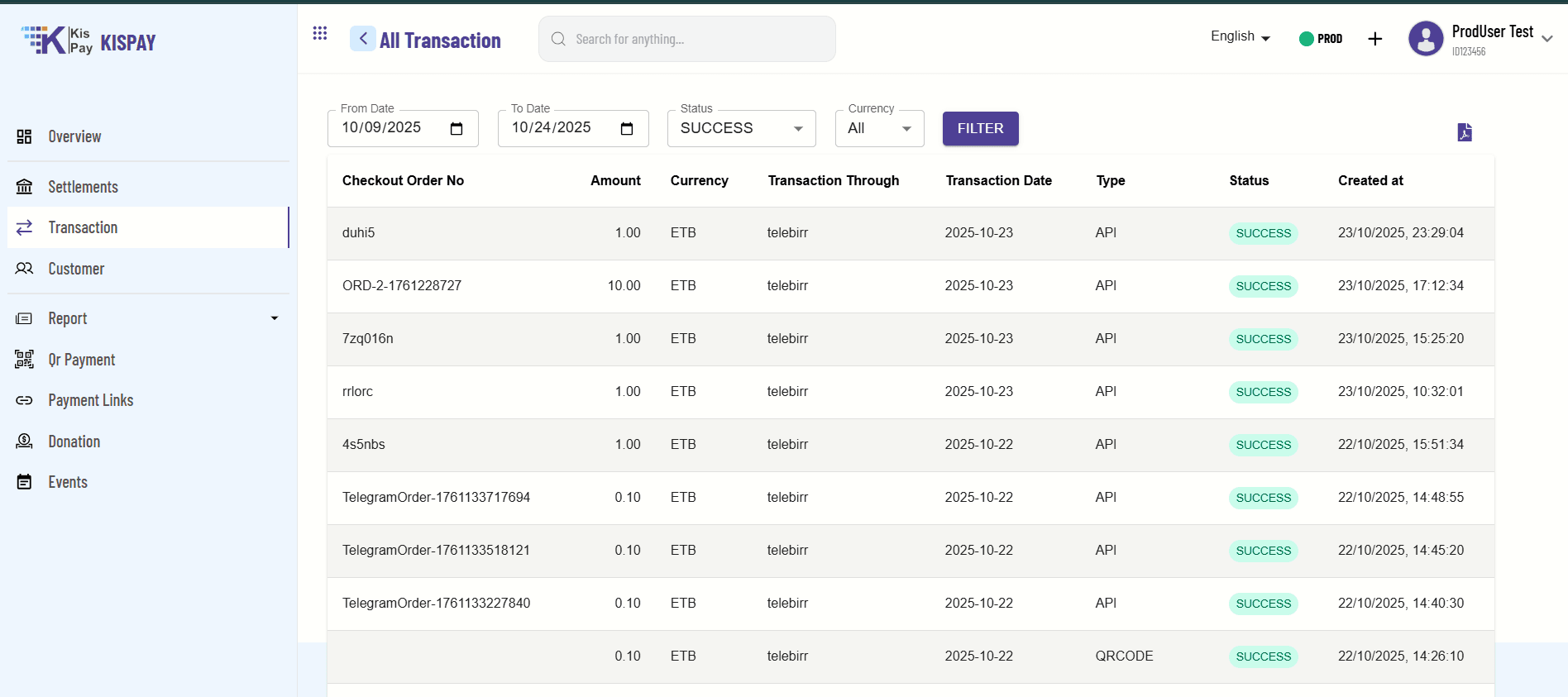Click the back arrow beside All Transaction

pyautogui.click(x=362, y=39)
